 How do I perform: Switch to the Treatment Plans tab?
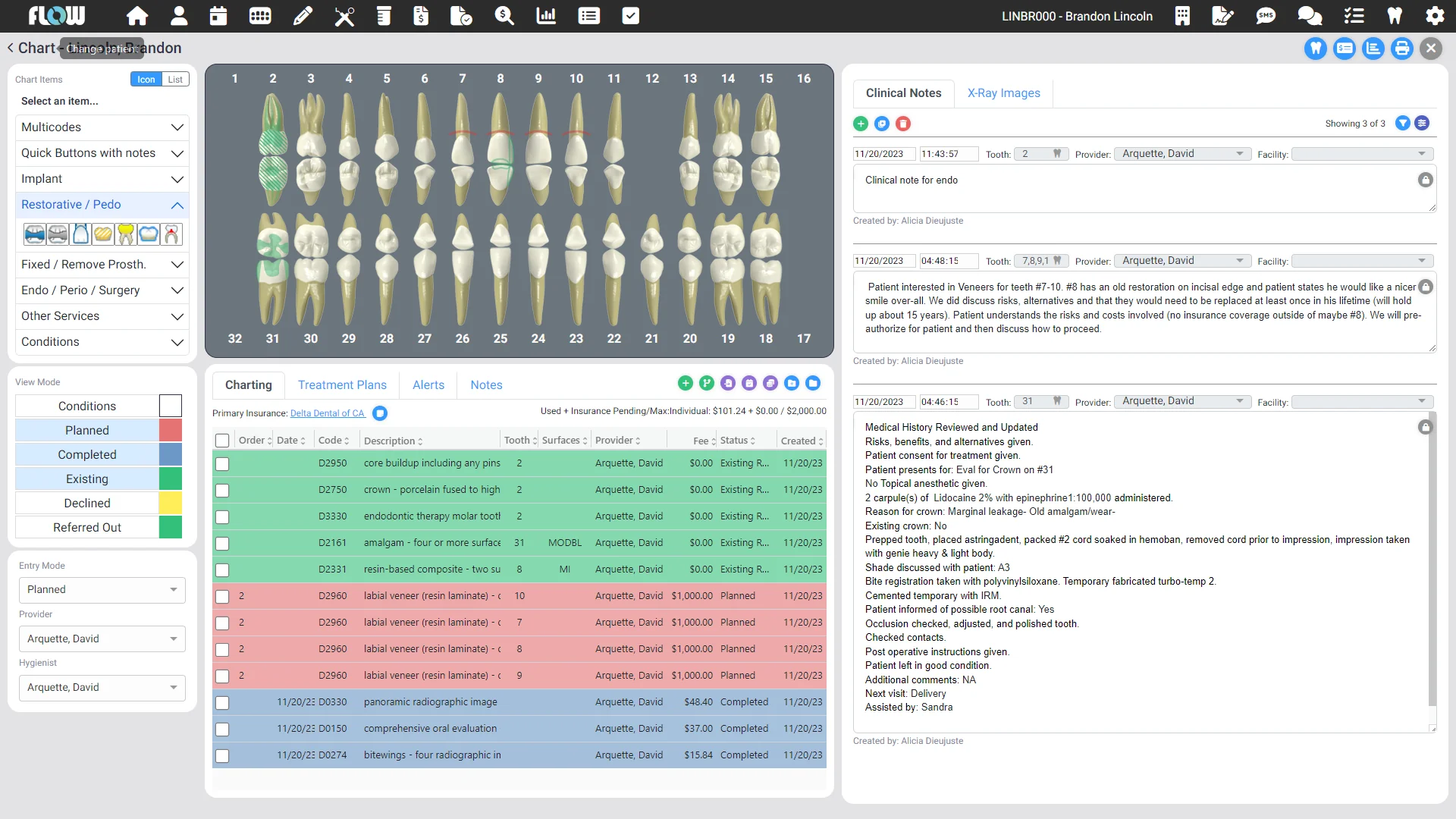[342, 385]
